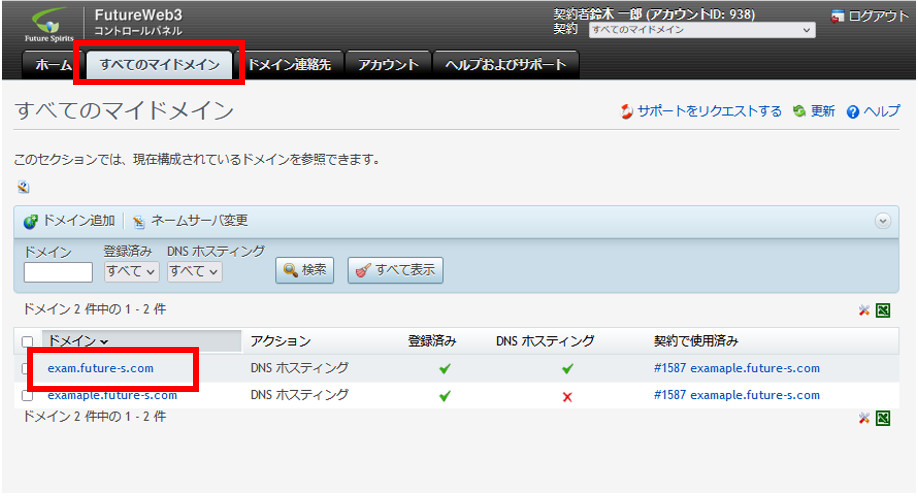
Task: Open the 契約 subscription dropdown
Action: [x=702, y=30]
